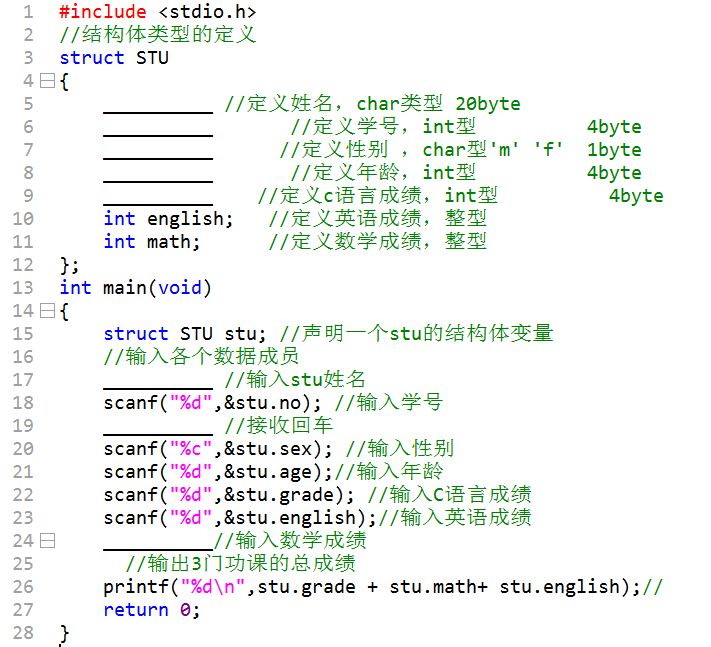Click the blank field on line 17
Screen dimensions: 711x647
(x=158, y=386)
